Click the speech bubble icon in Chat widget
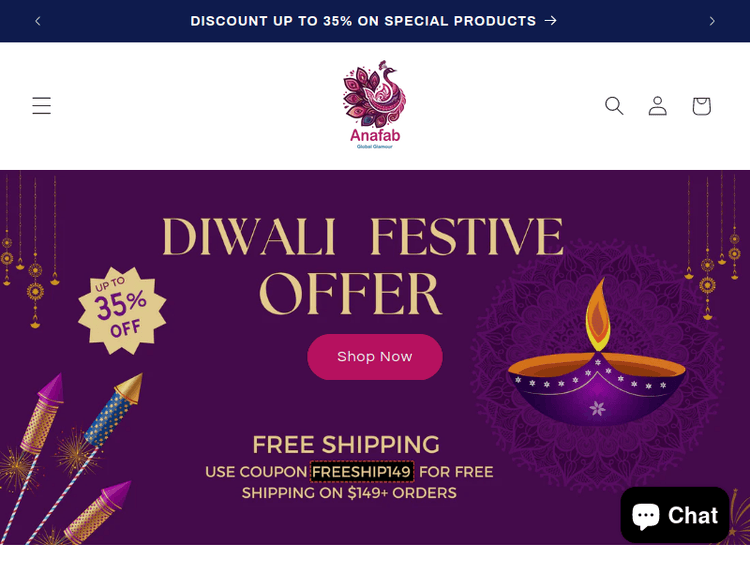Screen dimensions: 750x563 [646, 516]
